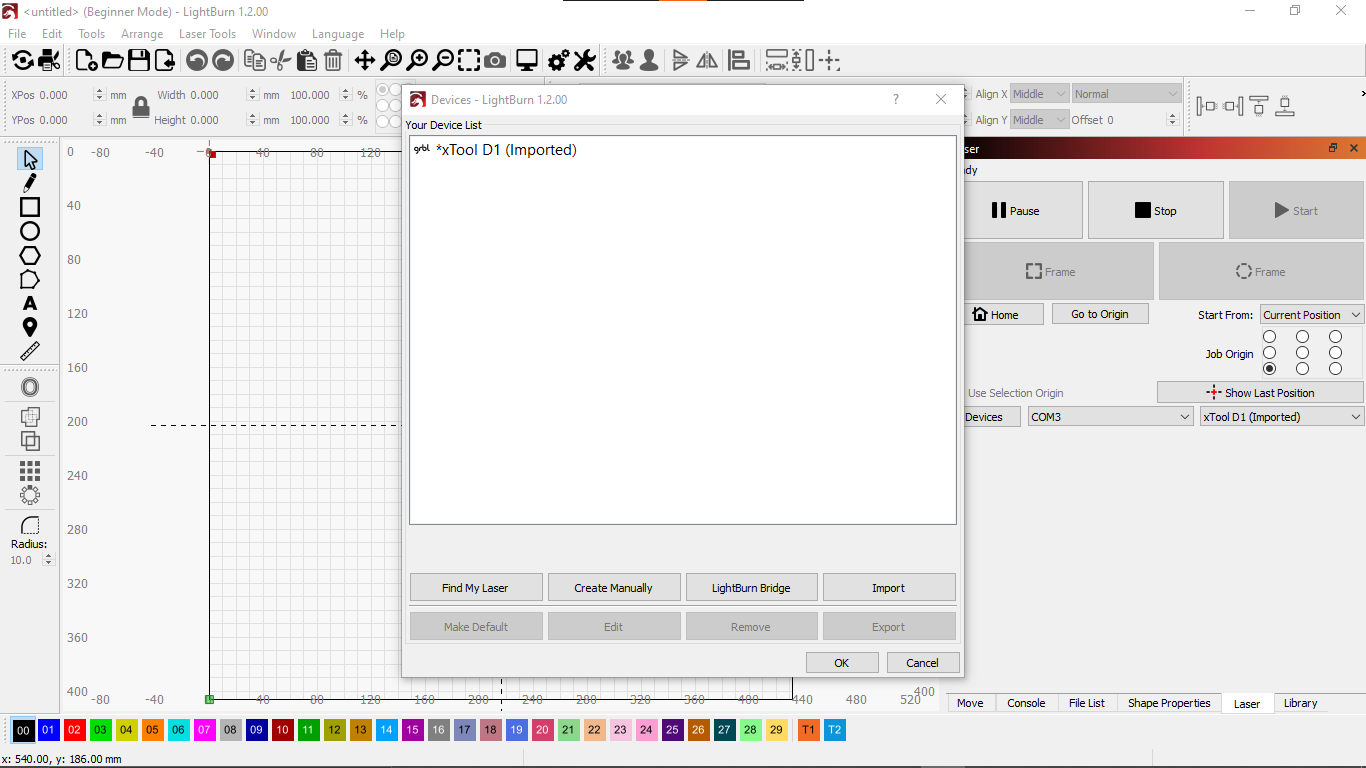Screen dimensions: 1366x768
Task: Open the Laser Tools menu
Action: coord(207,34)
